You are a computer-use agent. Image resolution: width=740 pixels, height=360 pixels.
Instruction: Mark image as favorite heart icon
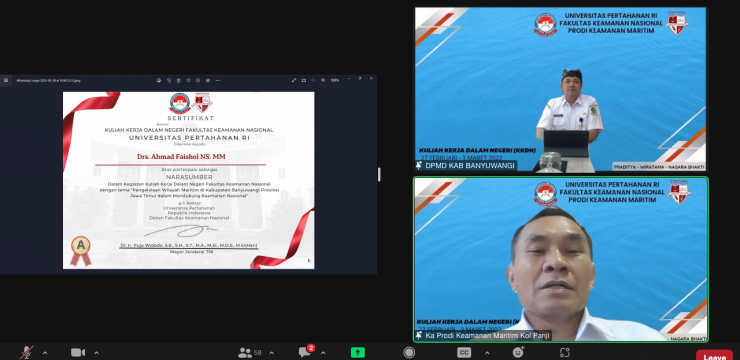[188, 80]
